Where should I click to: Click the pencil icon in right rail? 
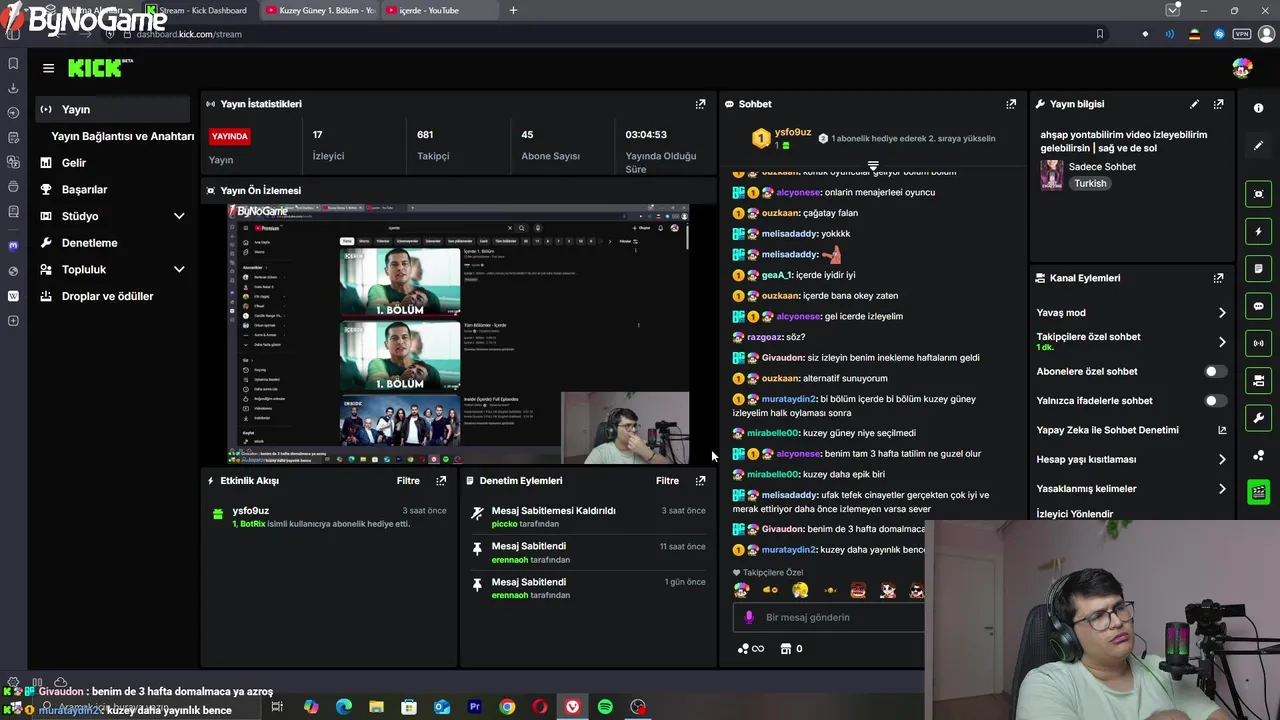point(1258,146)
